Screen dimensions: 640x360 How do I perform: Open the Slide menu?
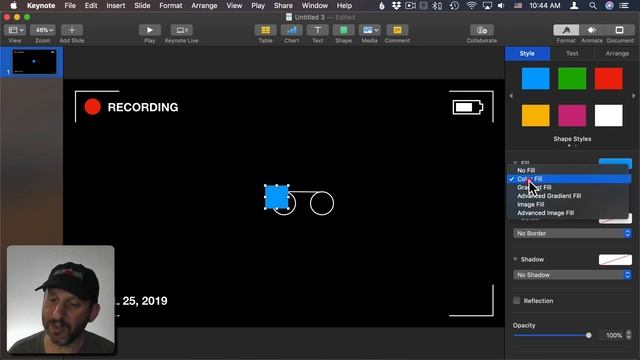(142, 6)
